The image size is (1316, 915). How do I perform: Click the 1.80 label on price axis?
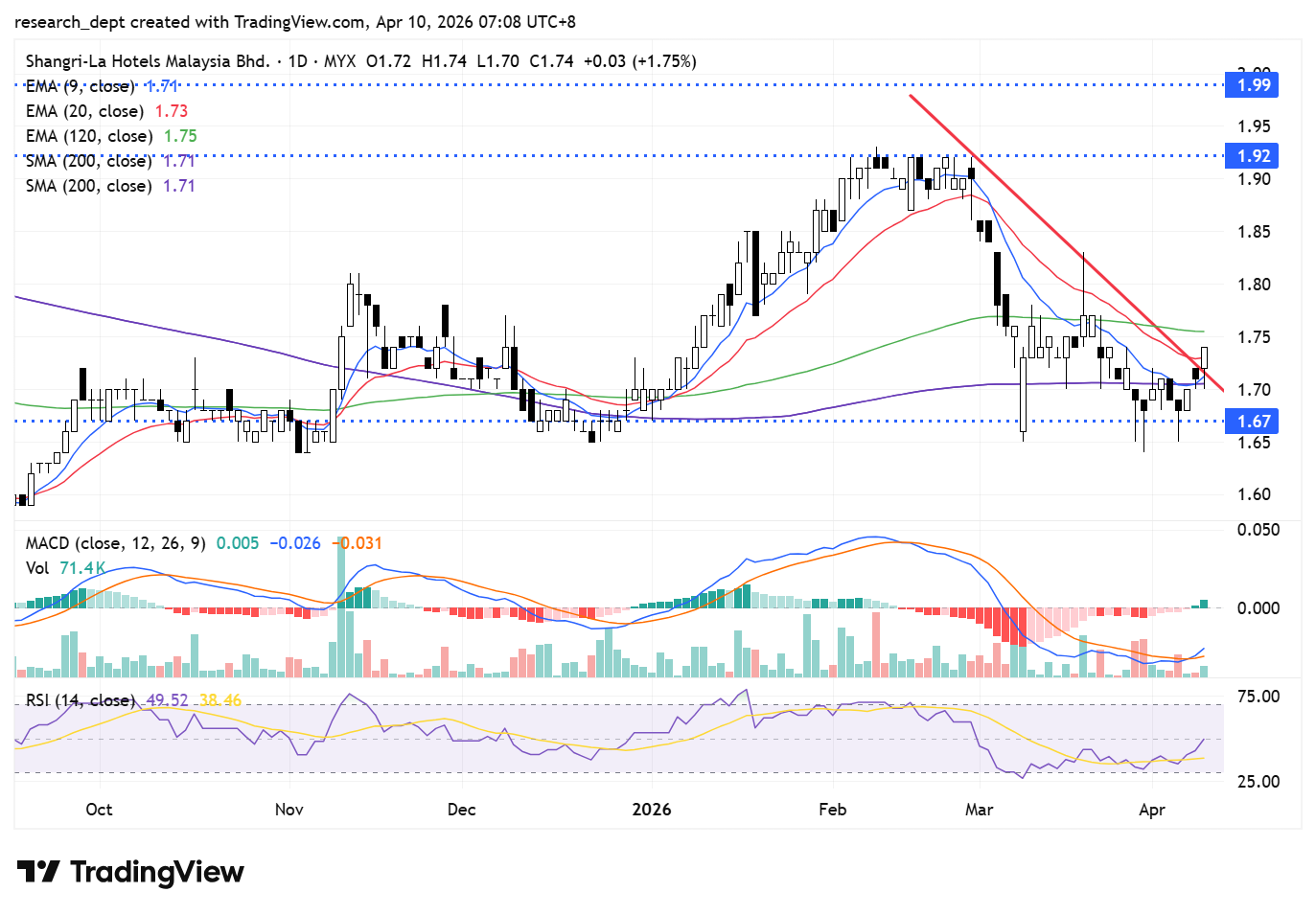[1253, 285]
